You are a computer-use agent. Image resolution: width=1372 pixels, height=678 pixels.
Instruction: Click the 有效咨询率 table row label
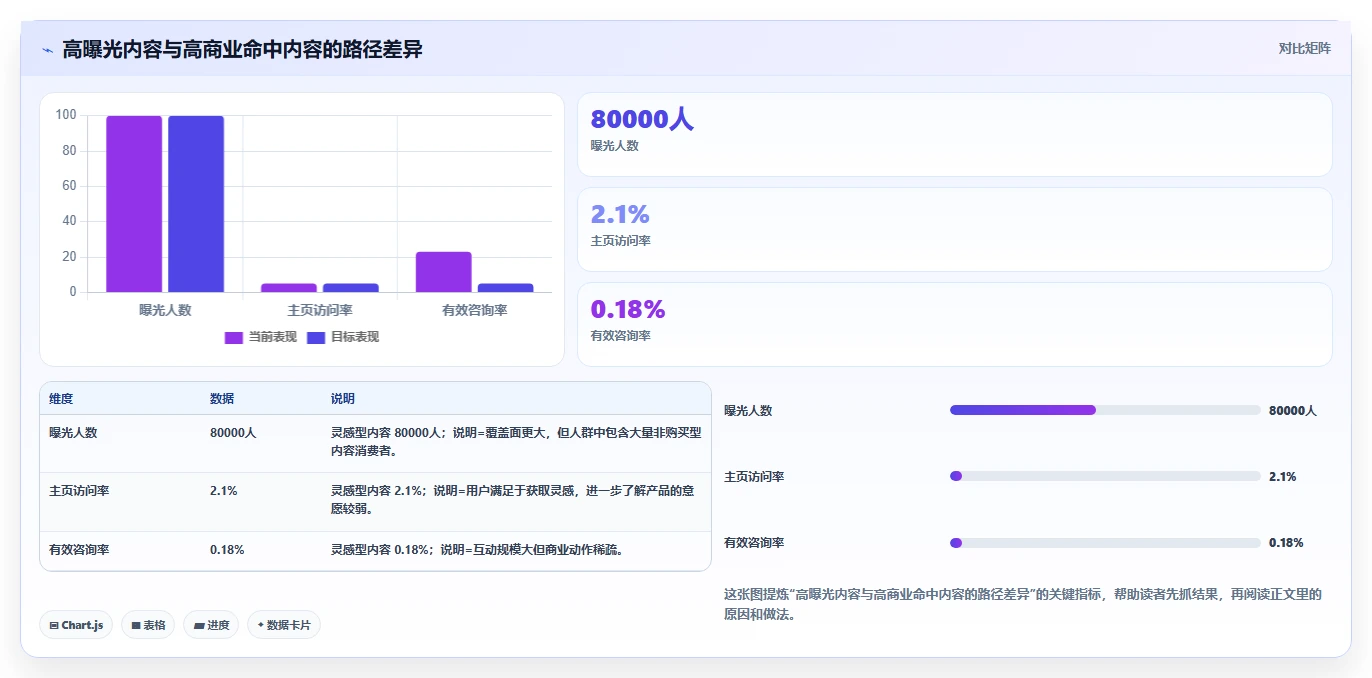click(x=79, y=549)
